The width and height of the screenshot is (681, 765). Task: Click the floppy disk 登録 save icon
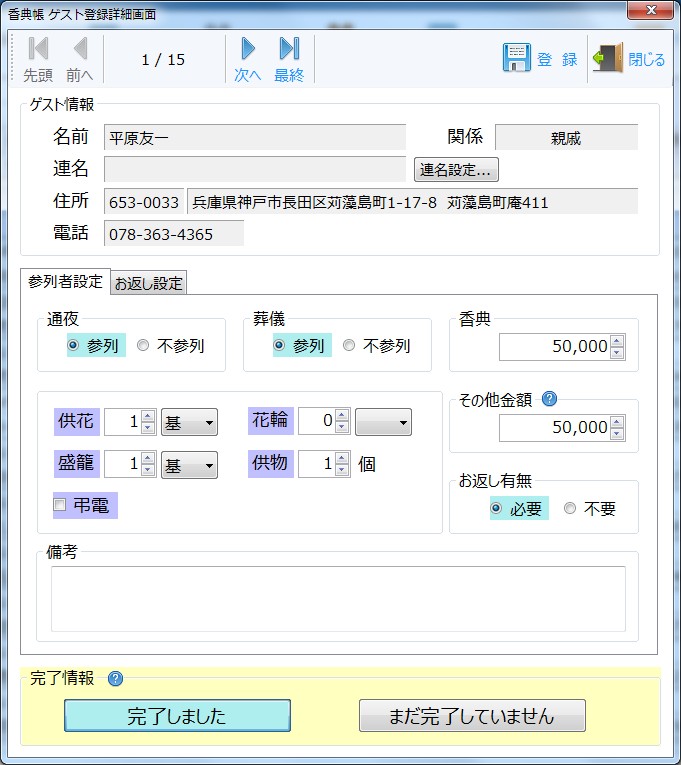point(516,58)
